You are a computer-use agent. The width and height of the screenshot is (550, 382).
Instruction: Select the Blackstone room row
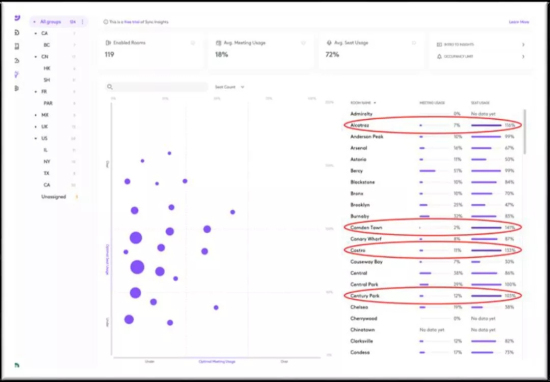[x=433, y=182]
